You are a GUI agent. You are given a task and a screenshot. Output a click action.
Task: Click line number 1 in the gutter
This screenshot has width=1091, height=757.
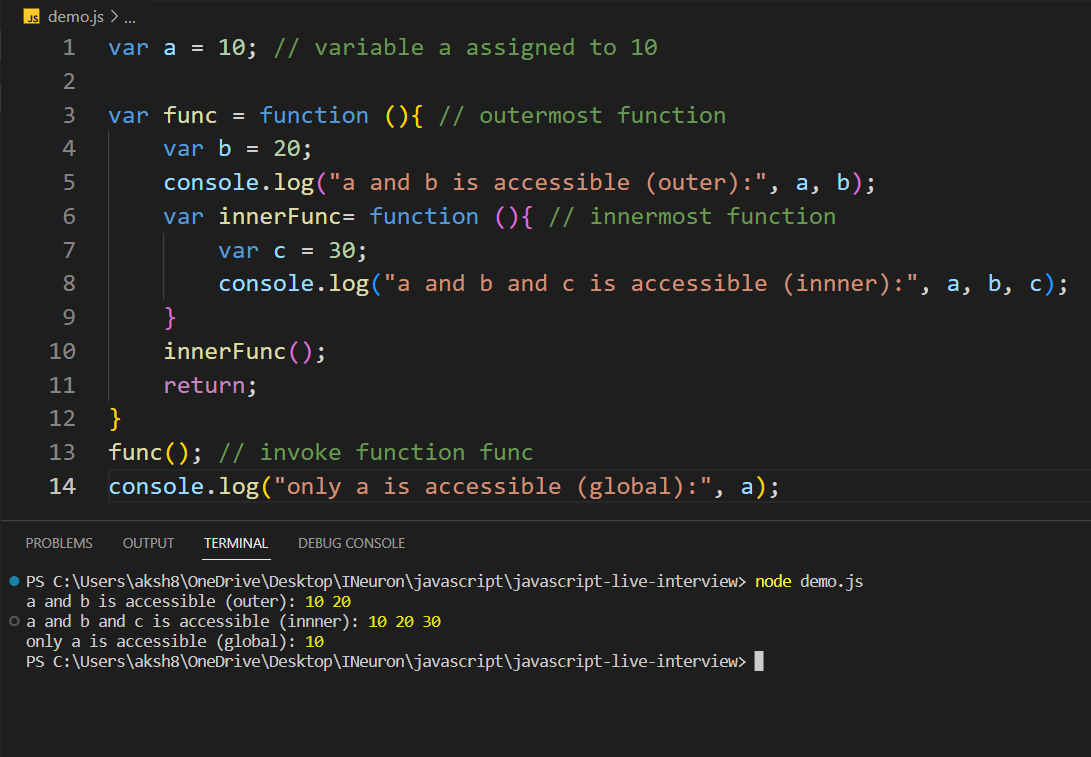69,48
